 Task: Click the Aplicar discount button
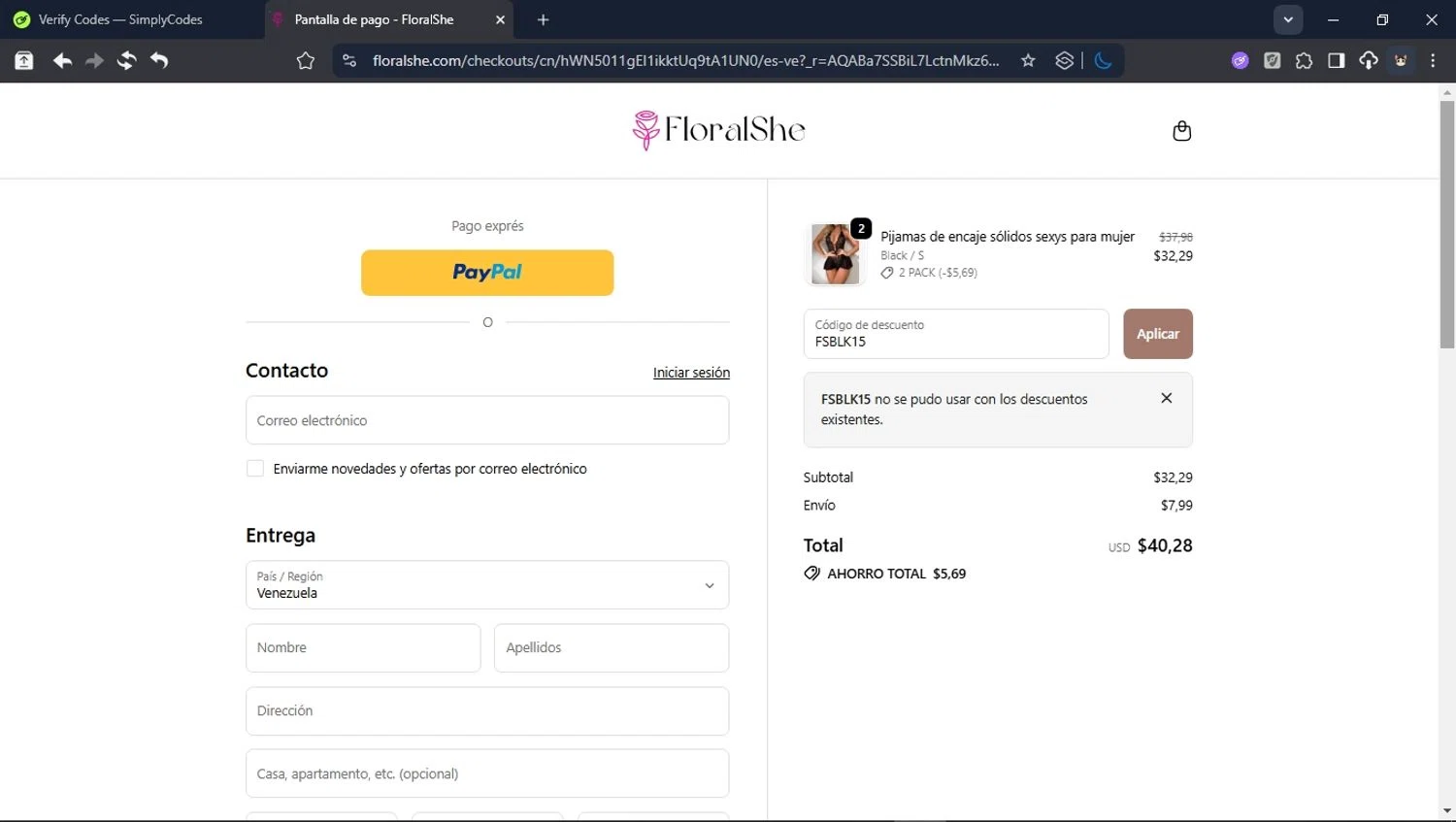(1158, 334)
